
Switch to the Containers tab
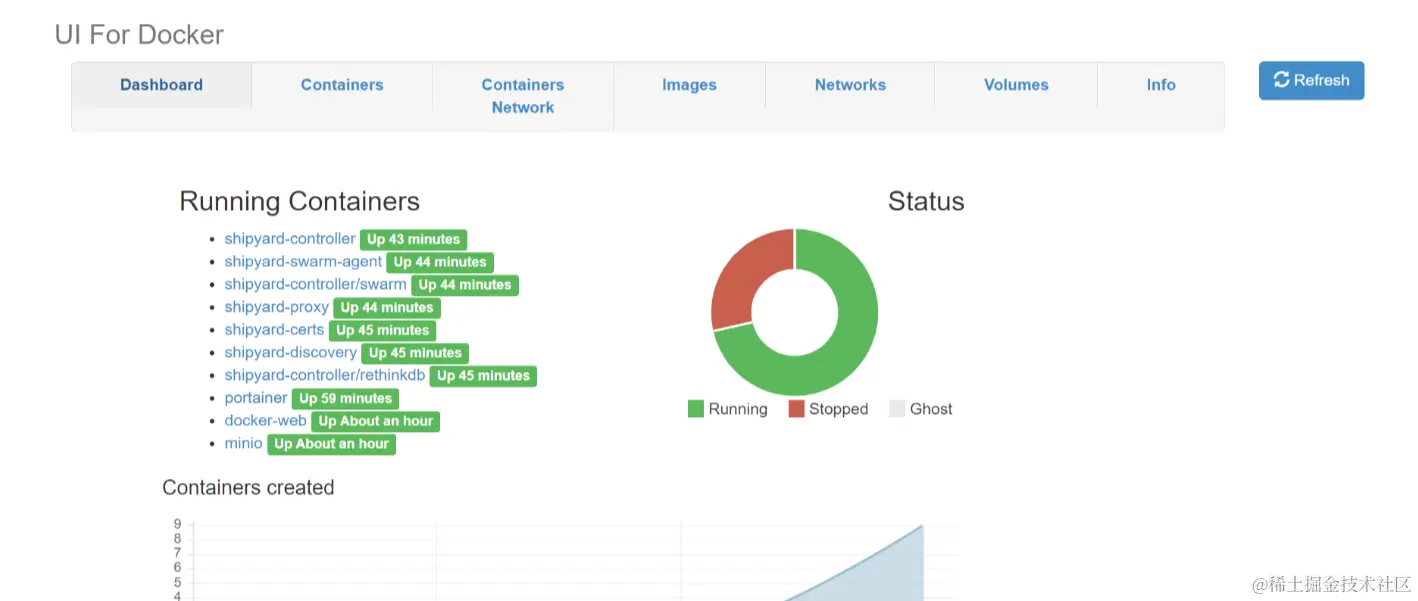tap(342, 85)
